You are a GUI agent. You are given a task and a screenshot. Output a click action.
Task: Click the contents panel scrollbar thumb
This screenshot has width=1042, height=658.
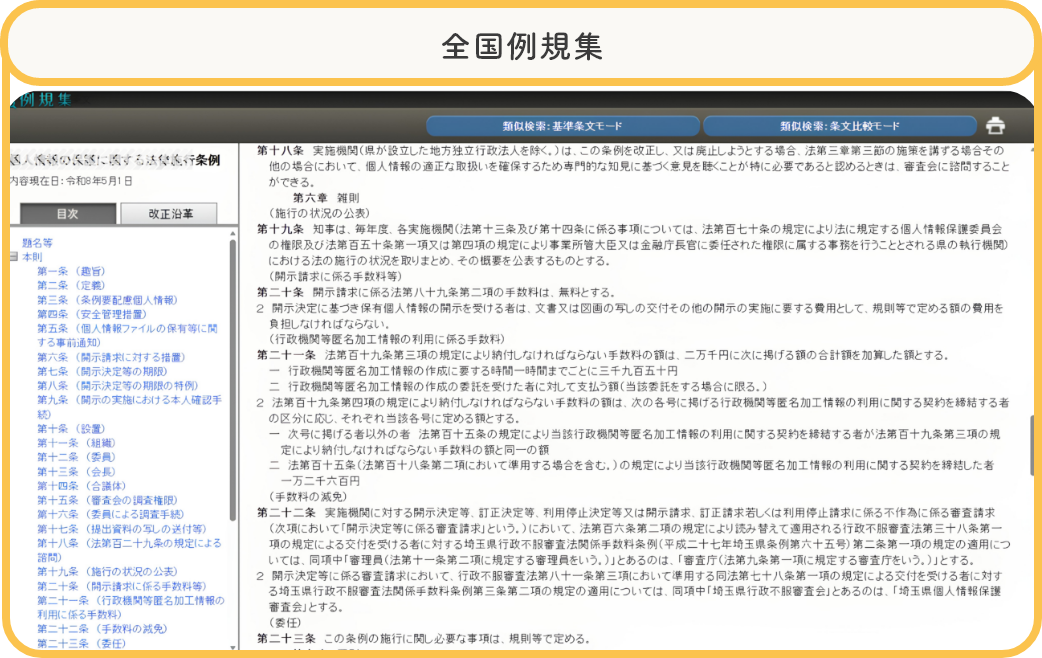click(233, 380)
